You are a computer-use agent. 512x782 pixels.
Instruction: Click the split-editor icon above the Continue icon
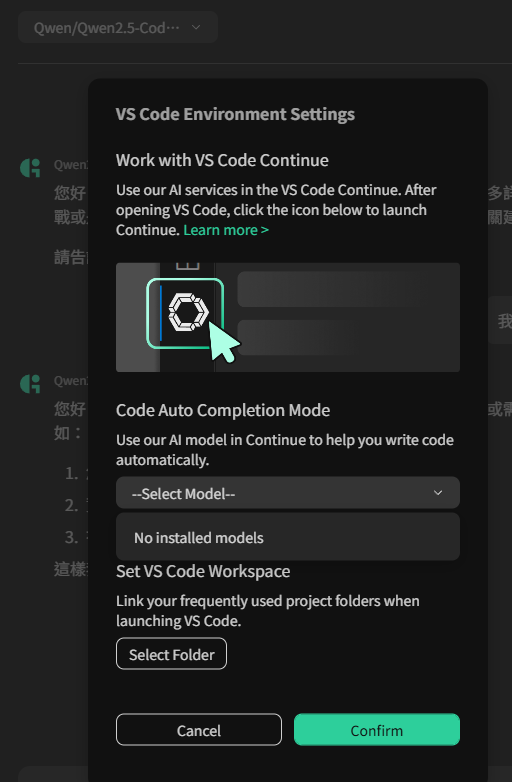coord(187,266)
